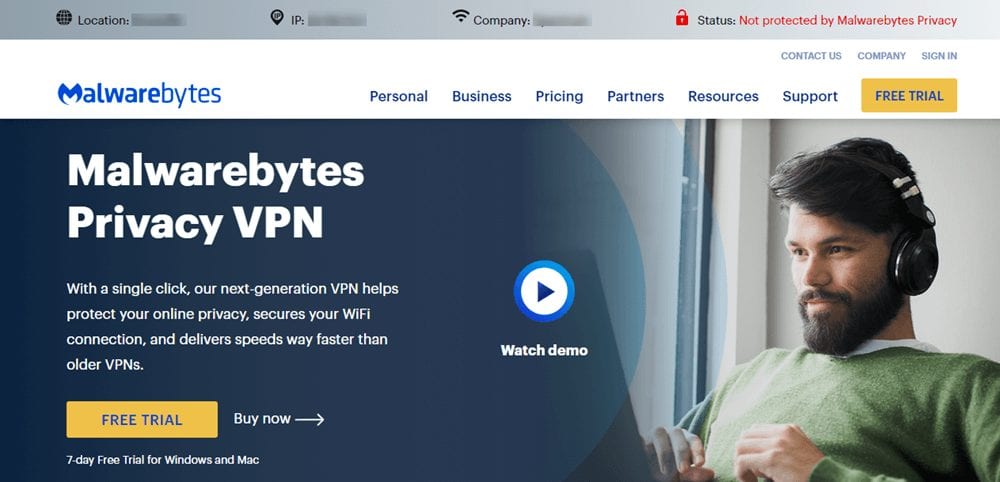1000x482 pixels.
Task: Click the Malwarebytes logo
Action: pos(139,94)
